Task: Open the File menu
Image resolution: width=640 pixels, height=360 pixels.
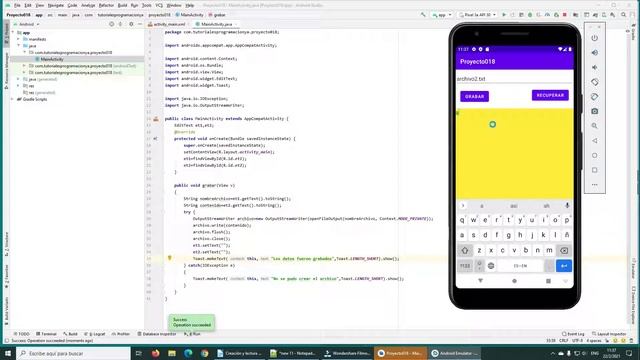Action: point(17,5)
